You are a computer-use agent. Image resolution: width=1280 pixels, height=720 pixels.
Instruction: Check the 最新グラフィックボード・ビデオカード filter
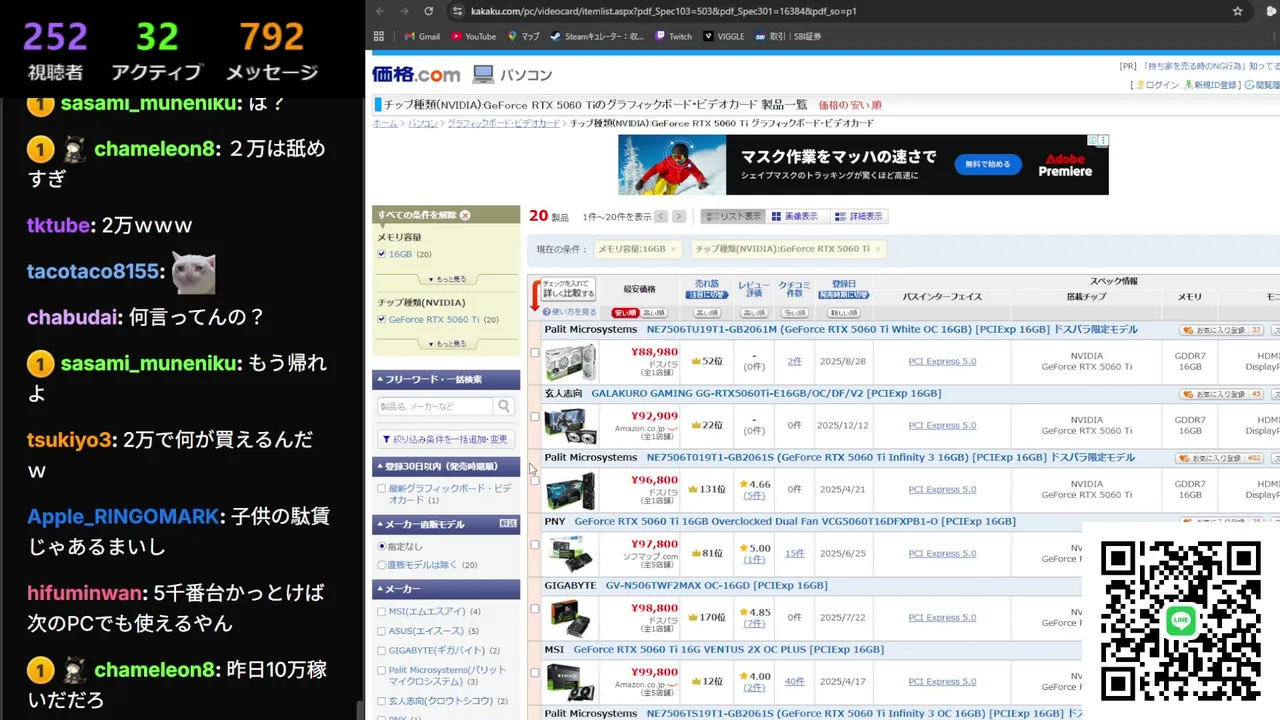(x=382, y=489)
